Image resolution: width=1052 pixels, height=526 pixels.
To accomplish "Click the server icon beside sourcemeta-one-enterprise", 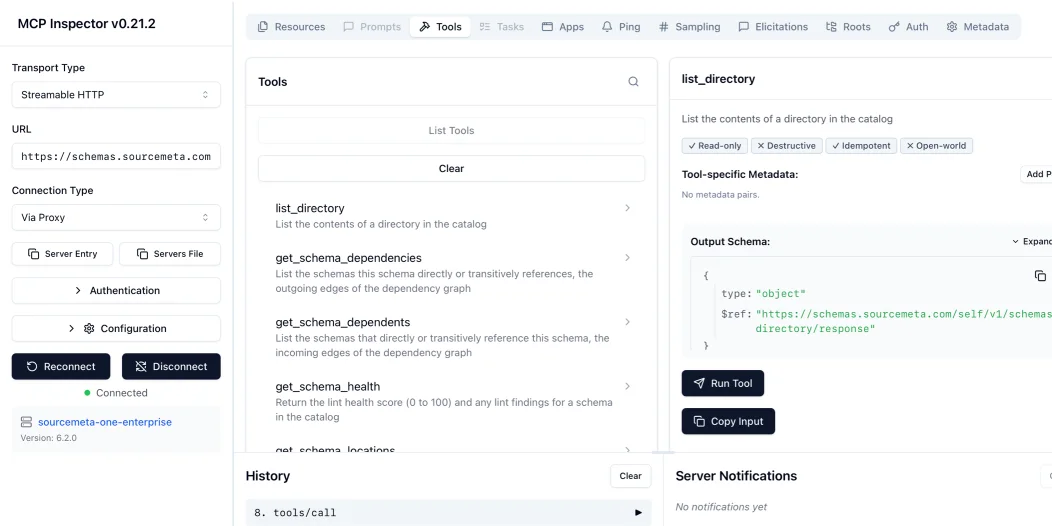I will [x=26, y=422].
